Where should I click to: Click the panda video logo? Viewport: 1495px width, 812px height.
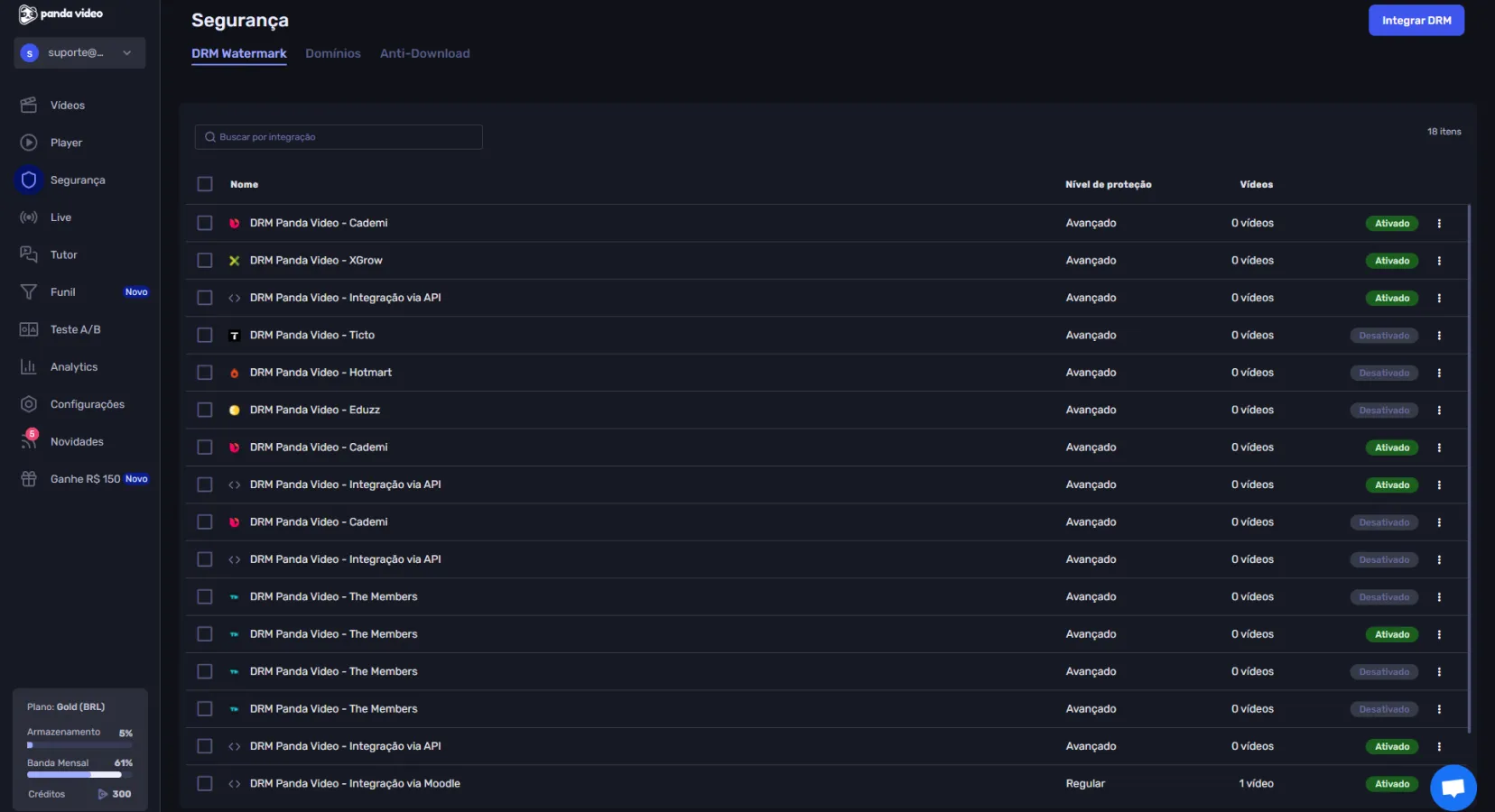tap(60, 14)
